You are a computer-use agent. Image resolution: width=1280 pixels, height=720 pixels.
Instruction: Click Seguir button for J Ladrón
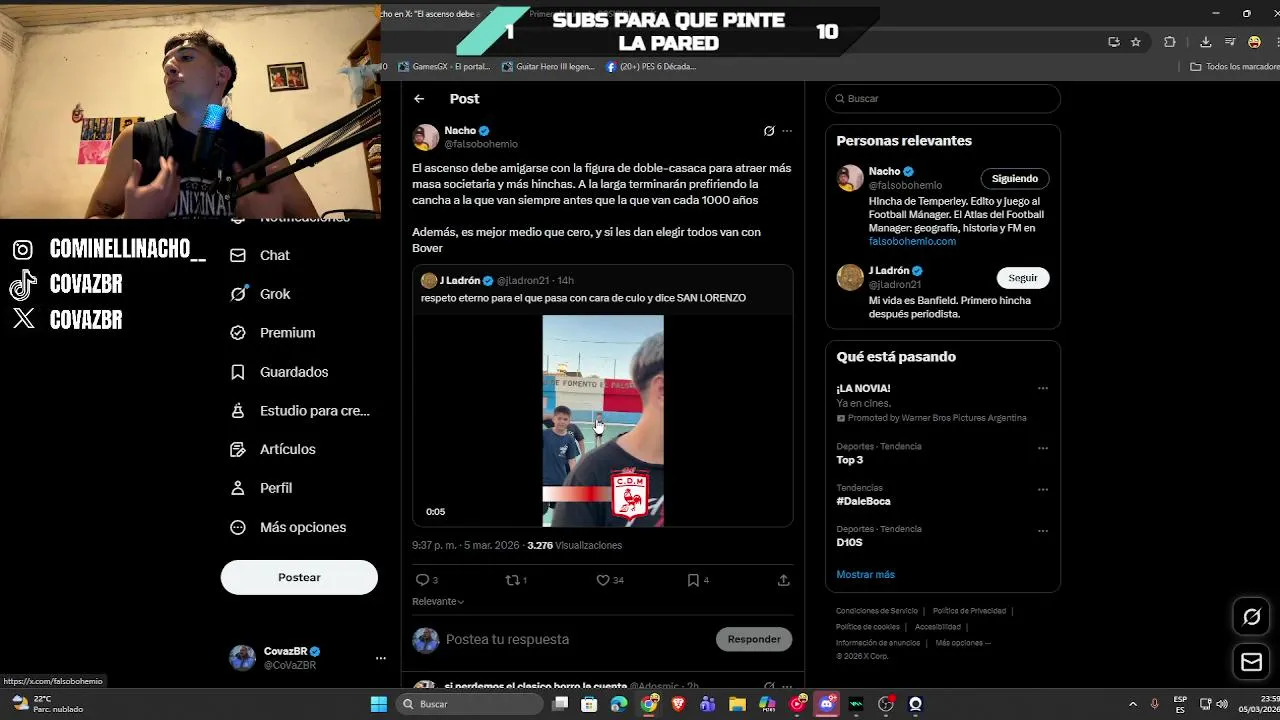click(1023, 277)
